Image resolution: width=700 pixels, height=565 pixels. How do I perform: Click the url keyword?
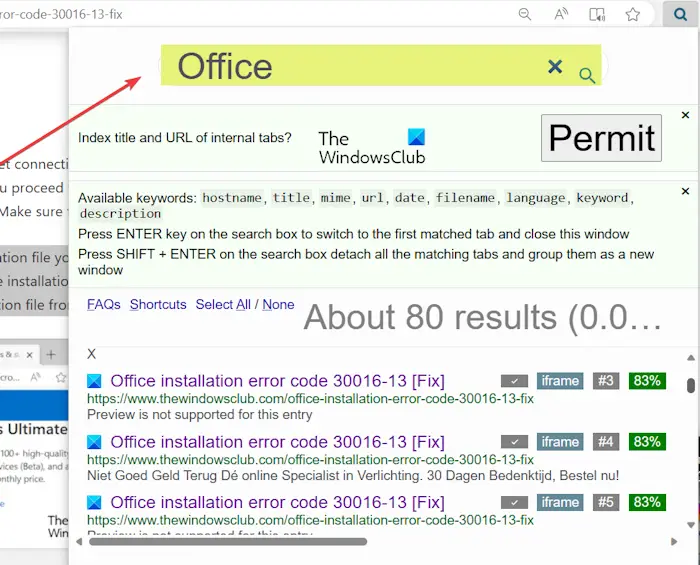373,198
